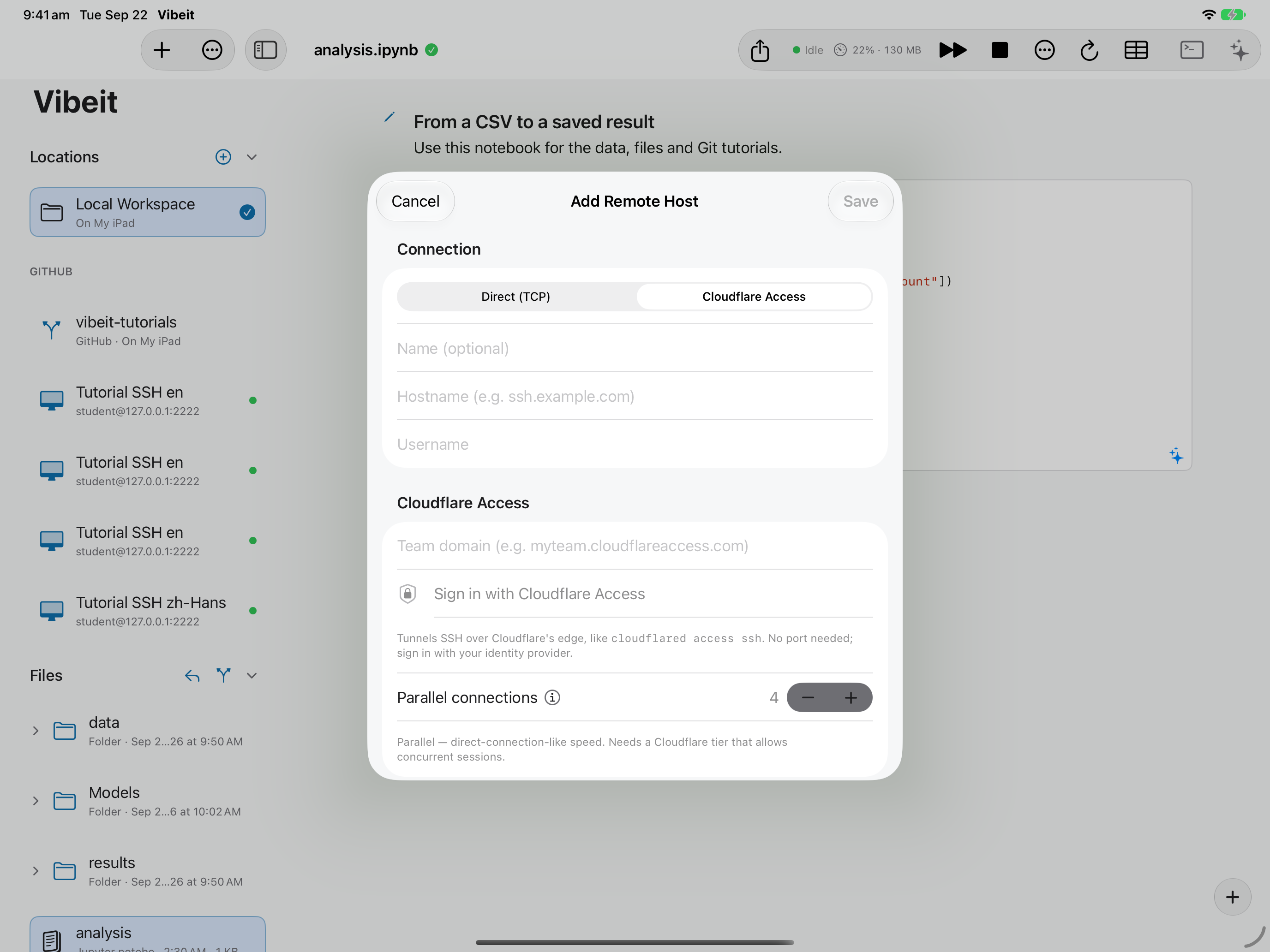Click the Local Workspace checkmark
Image resolution: width=1270 pixels, height=952 pixels.
pos(247,212)
